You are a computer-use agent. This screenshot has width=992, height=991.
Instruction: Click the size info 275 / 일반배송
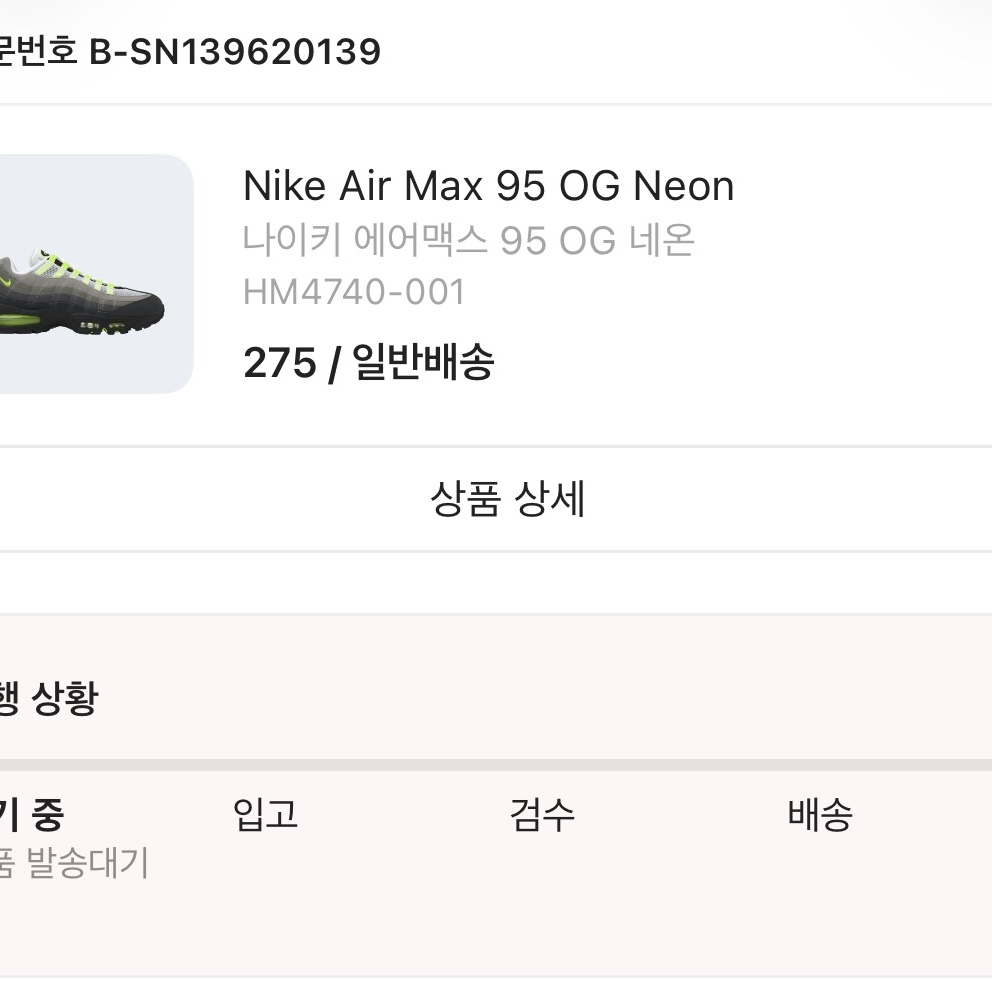point(372,364)
